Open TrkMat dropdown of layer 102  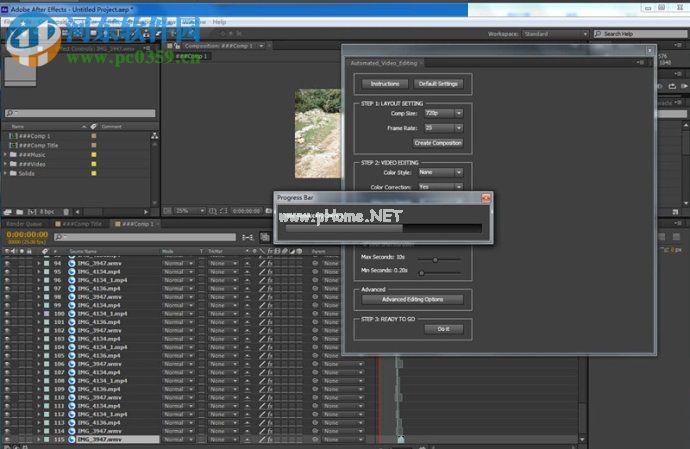pos(223,331)
